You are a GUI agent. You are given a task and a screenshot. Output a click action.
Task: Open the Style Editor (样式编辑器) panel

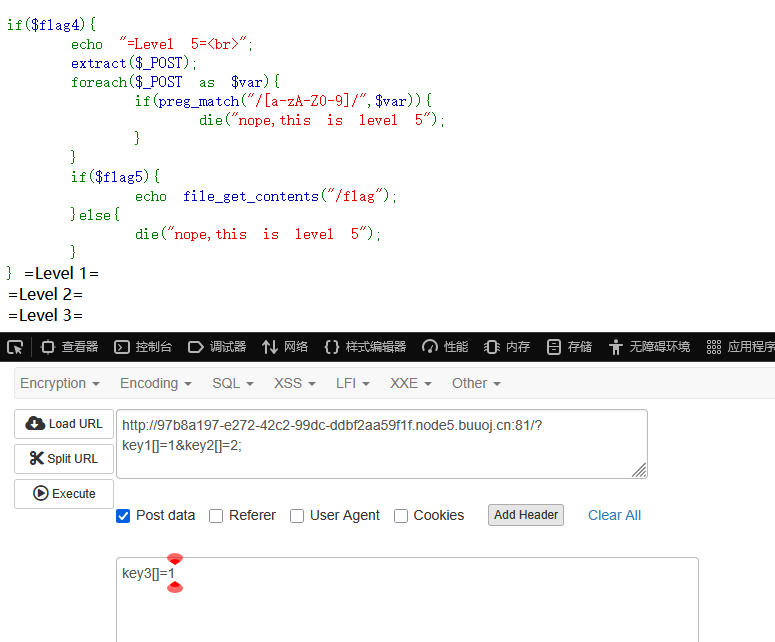click(365, 347)
